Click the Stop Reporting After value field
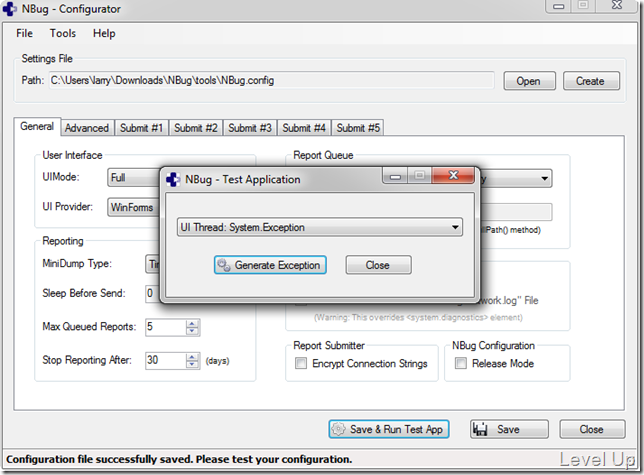 [166, 360]
